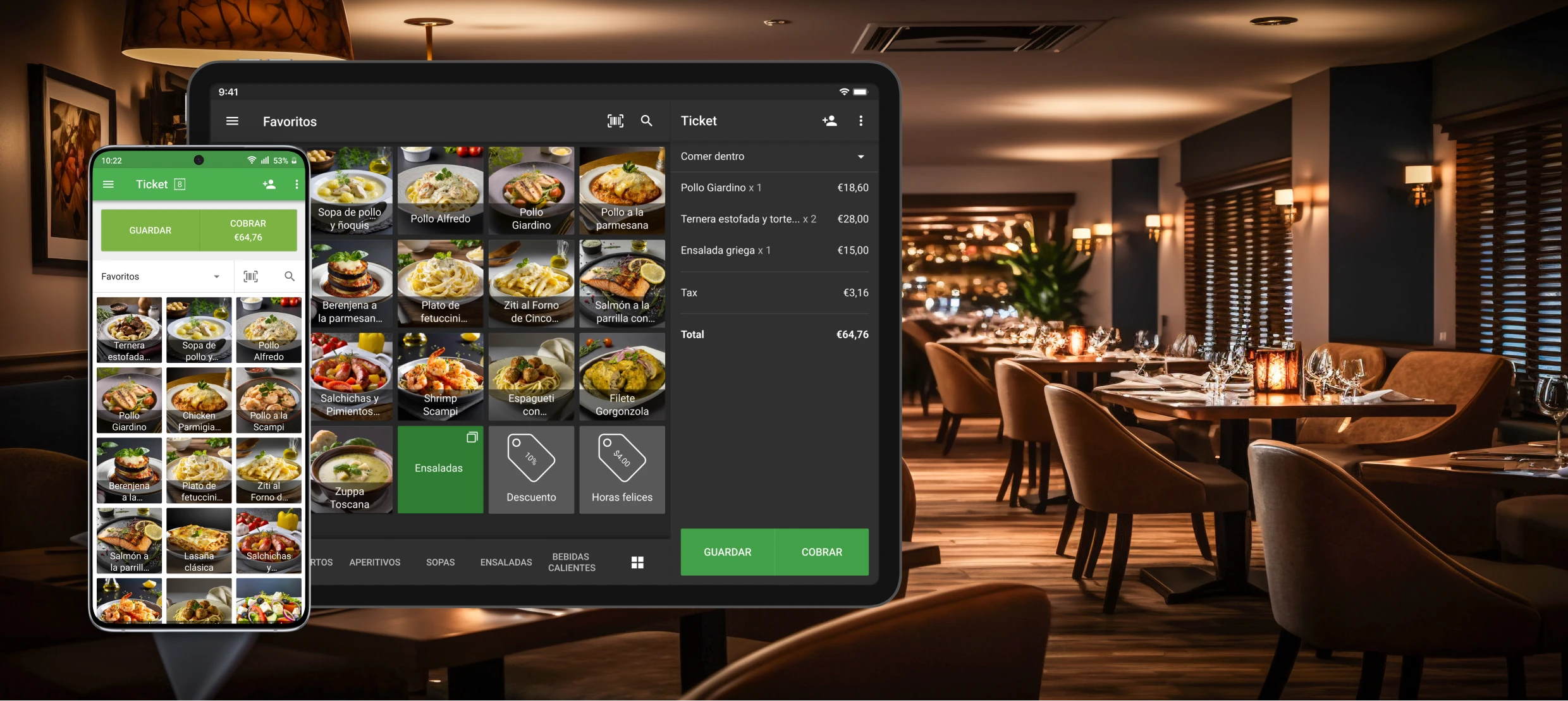The width and height of the screenshot is (1568, 701).
Task: Click COBRAR button on tablet
Action: [820, 551]
